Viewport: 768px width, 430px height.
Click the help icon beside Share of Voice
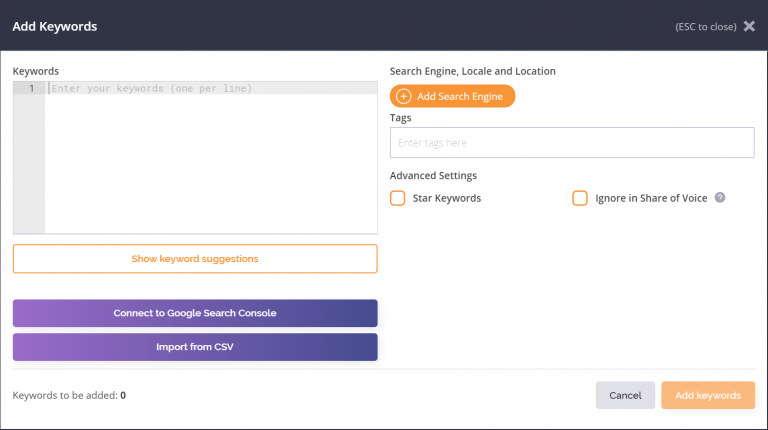(x=720, y=197)
